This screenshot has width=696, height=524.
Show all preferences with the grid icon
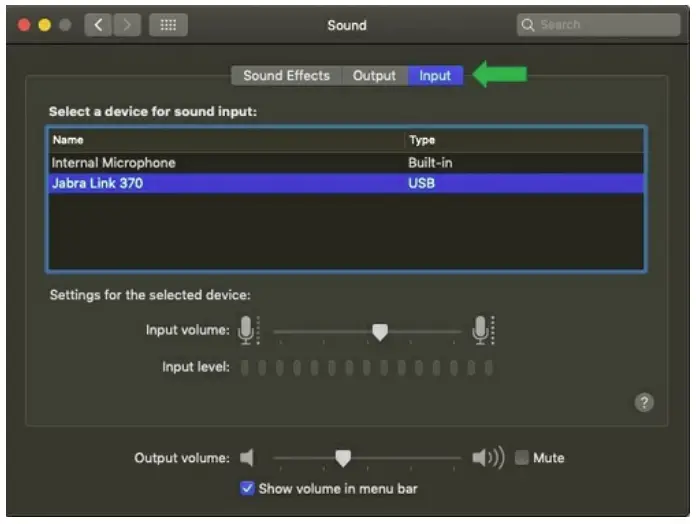168,25
